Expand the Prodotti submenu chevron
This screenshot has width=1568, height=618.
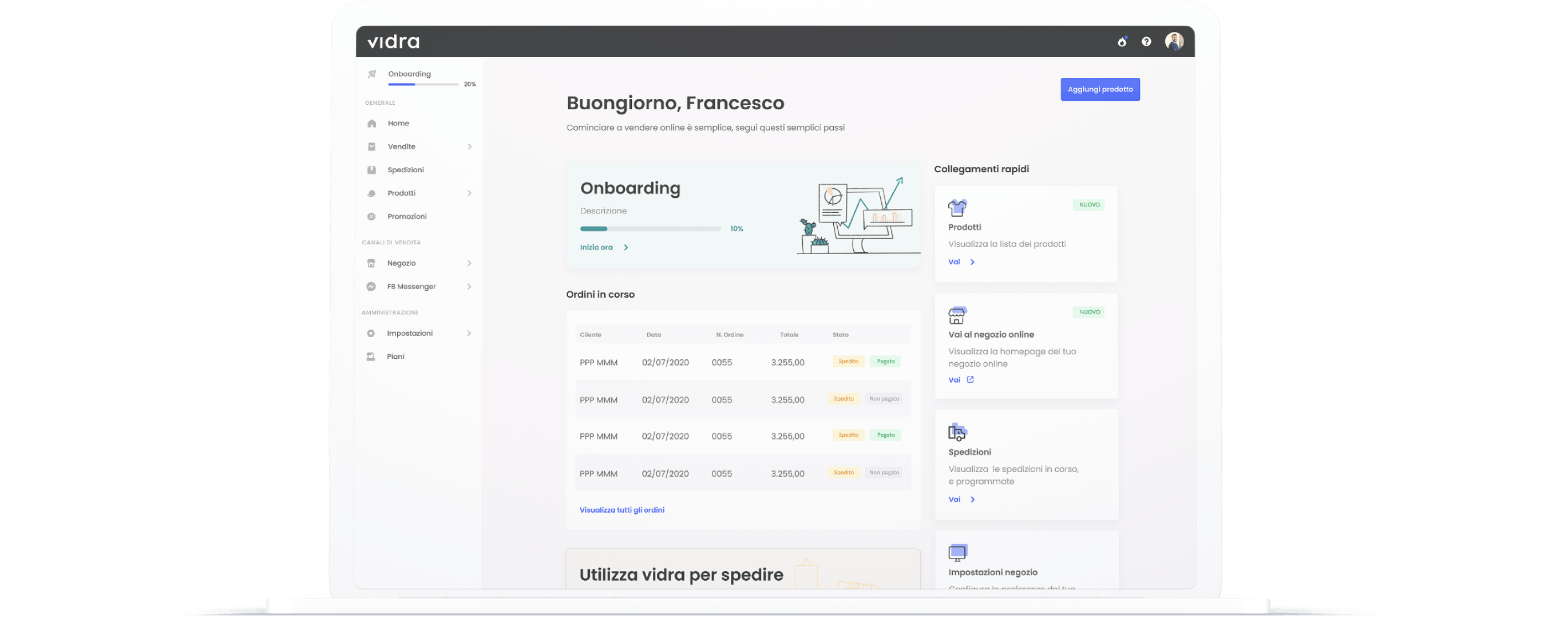pyautogui.click(x=469, y=193)
